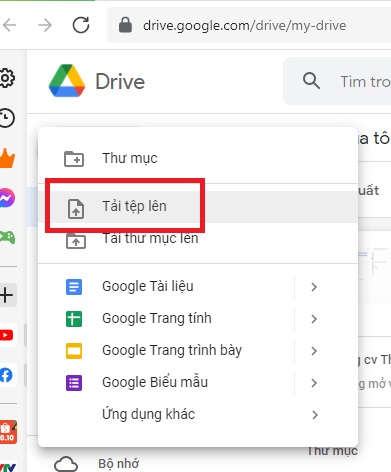
Task: Click the folder upload icon
Action: tap(76, 241)
